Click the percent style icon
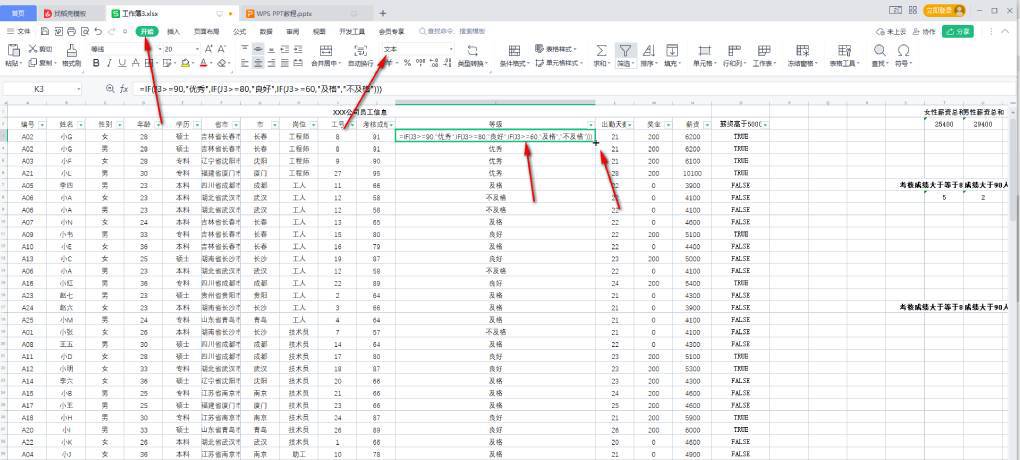Viewport: 1020px width, 460px height. pos(407,63)
